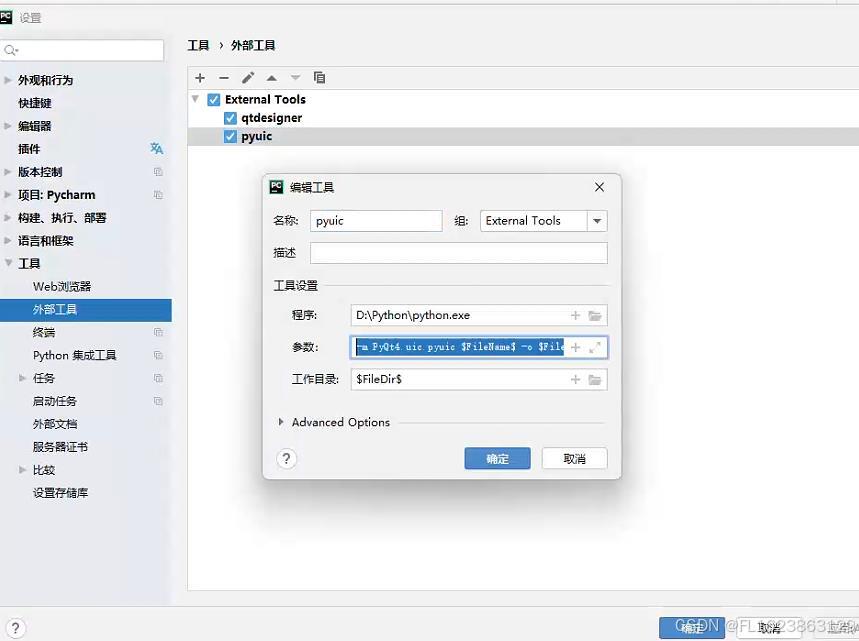
Task: Expand the 项目: Pycharm category
Action: (8, 195)
